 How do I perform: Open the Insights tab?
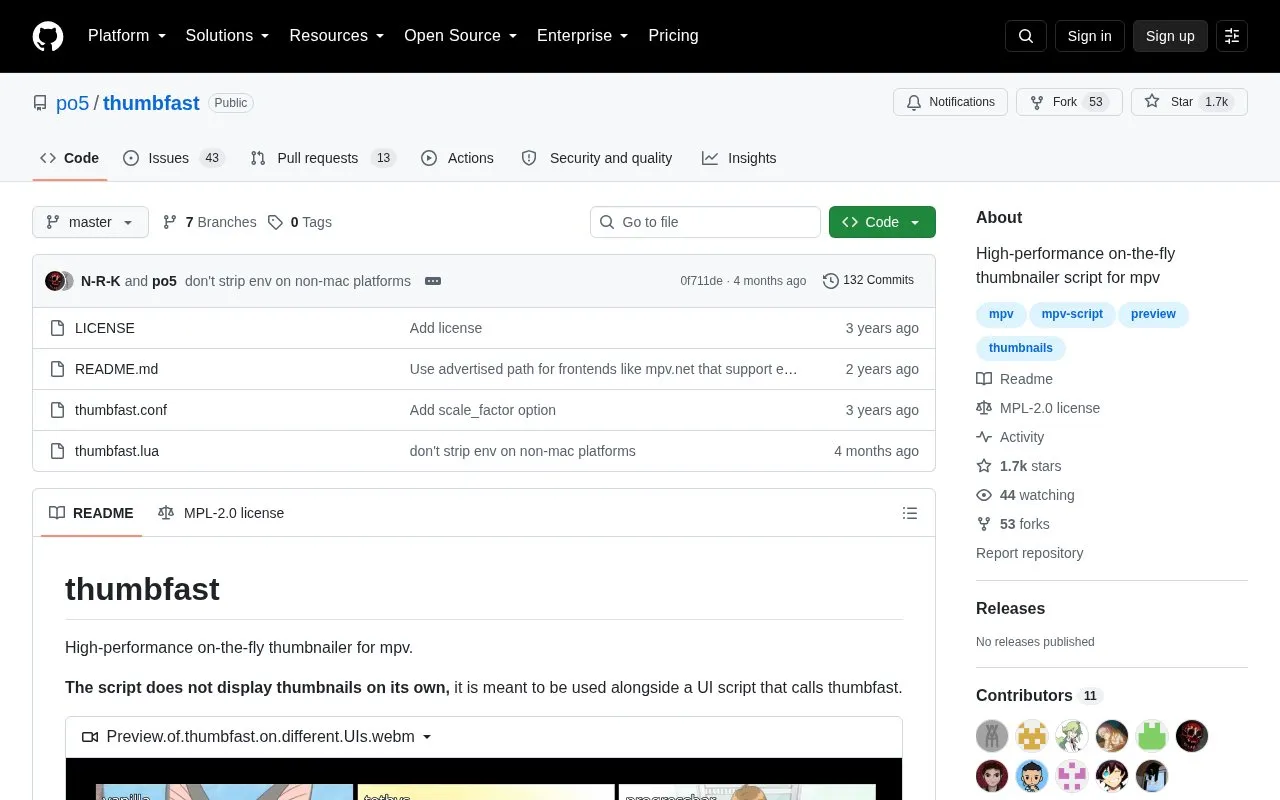[x=739, y=158]
